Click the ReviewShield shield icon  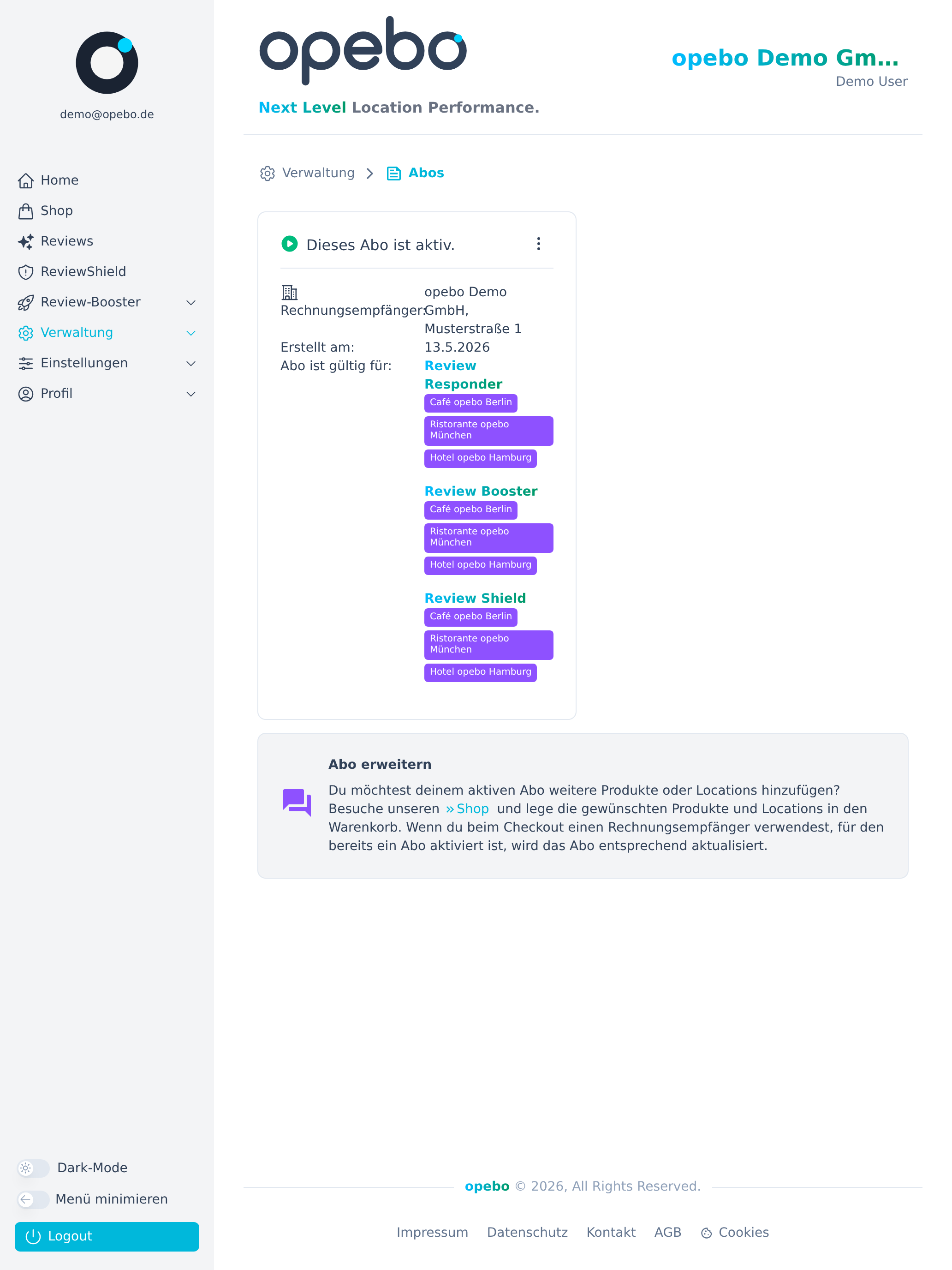[26, 271]
